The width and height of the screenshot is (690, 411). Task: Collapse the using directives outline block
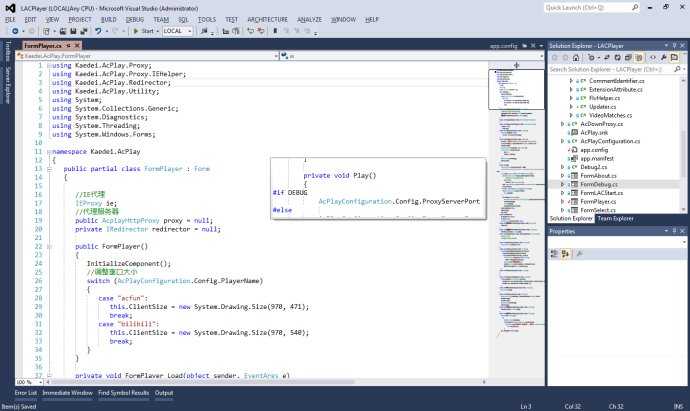pyautogui.click(x=49, y=66)
